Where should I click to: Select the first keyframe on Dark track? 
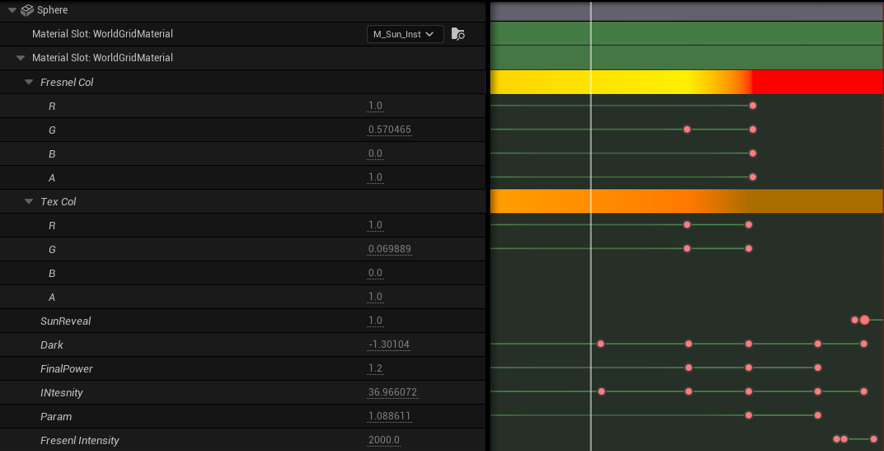[x=601, y=344]
